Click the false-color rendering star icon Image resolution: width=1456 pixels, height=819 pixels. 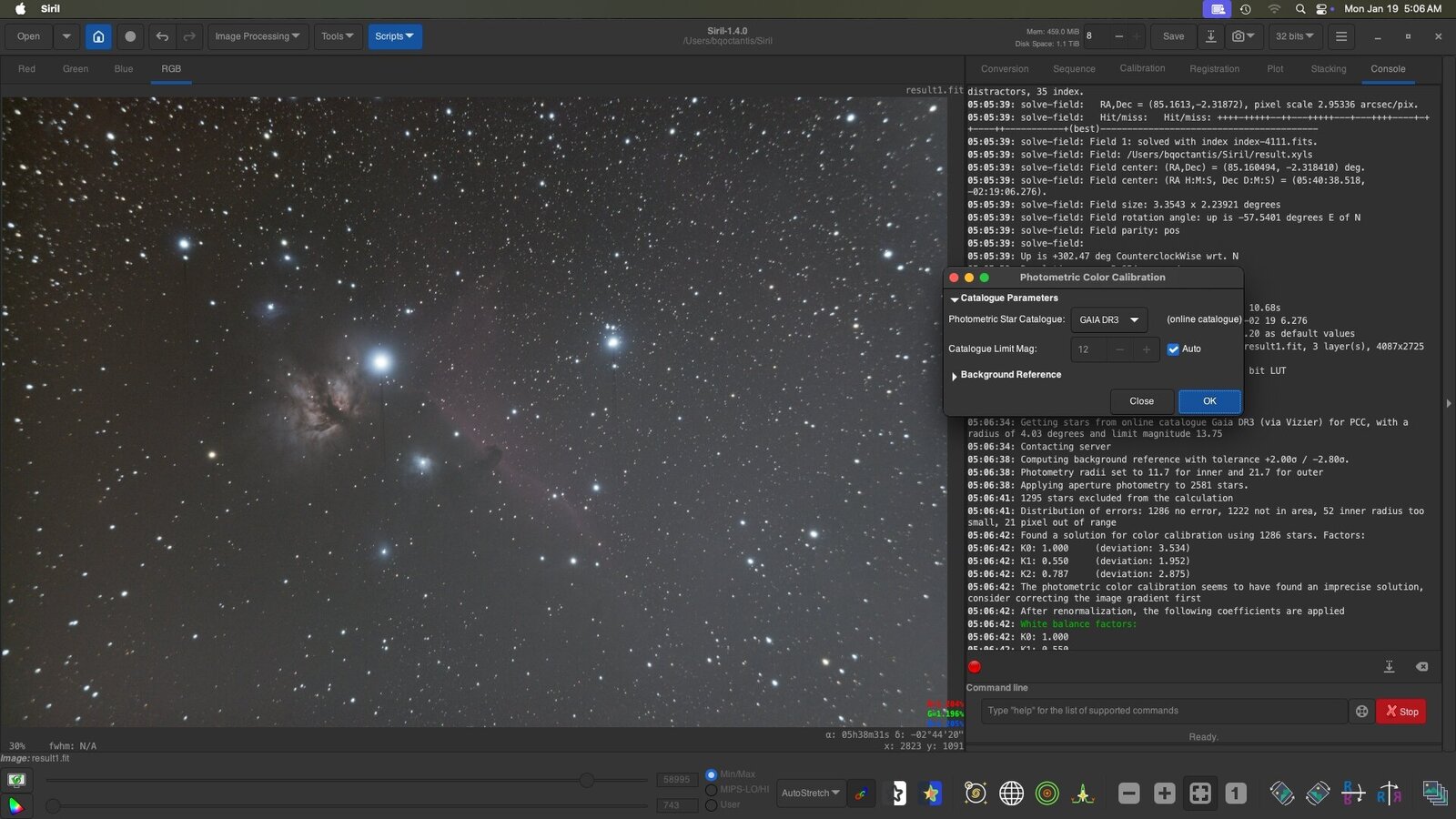[931, 794]
